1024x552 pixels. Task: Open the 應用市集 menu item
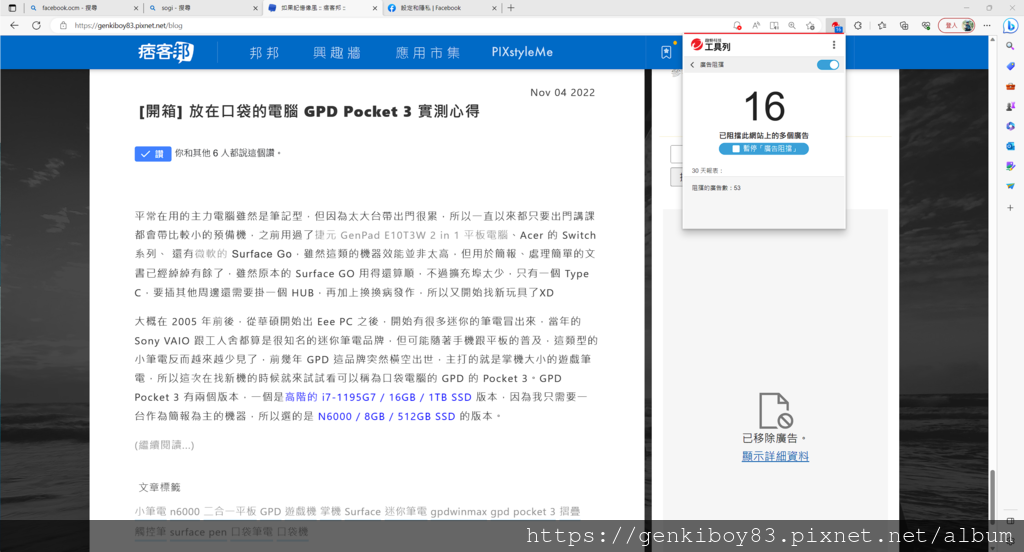(428, 52)
